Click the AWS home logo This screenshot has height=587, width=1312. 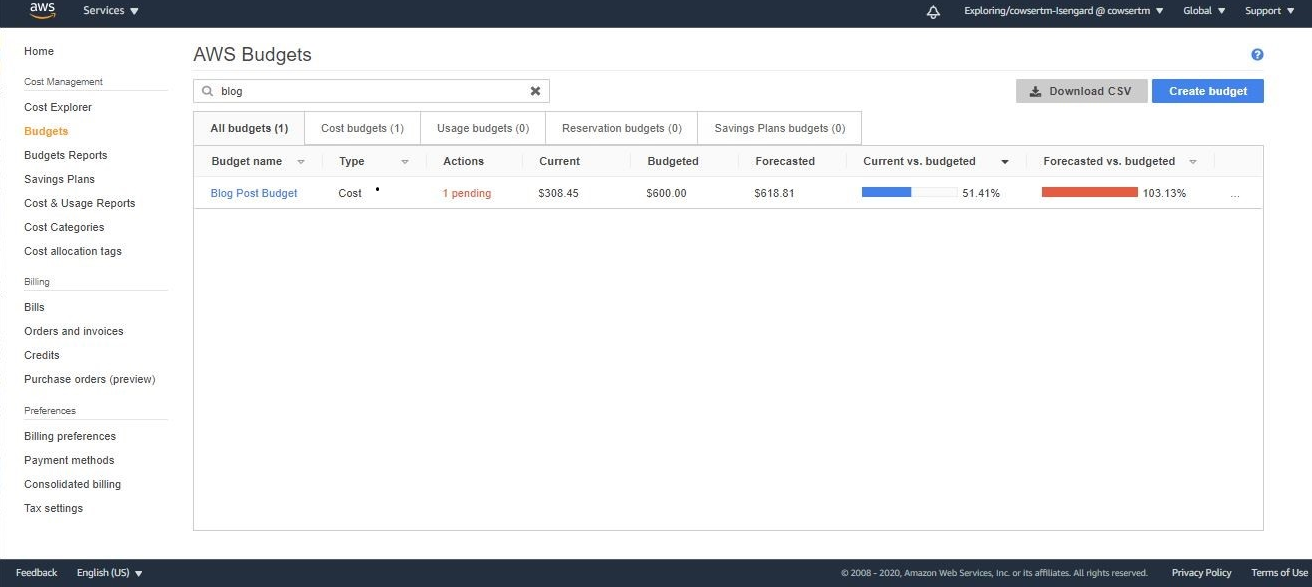(x=41, y=11)
